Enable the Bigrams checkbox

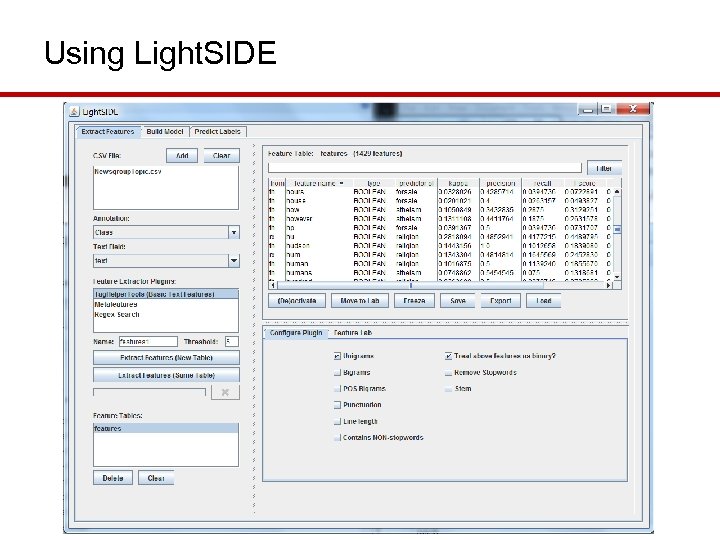tap(338, 372)
